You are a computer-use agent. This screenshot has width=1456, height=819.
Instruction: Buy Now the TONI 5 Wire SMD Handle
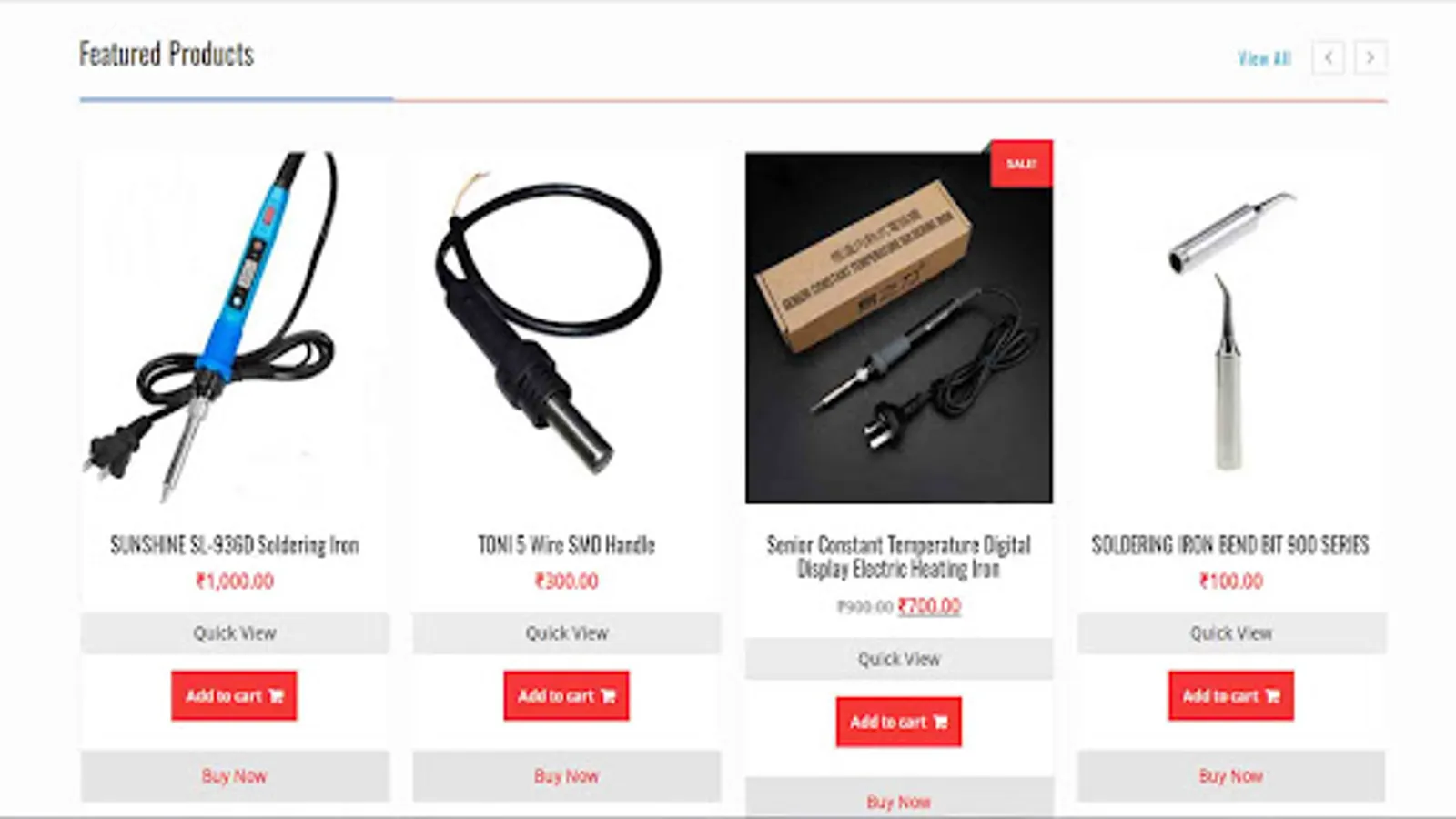566,776
